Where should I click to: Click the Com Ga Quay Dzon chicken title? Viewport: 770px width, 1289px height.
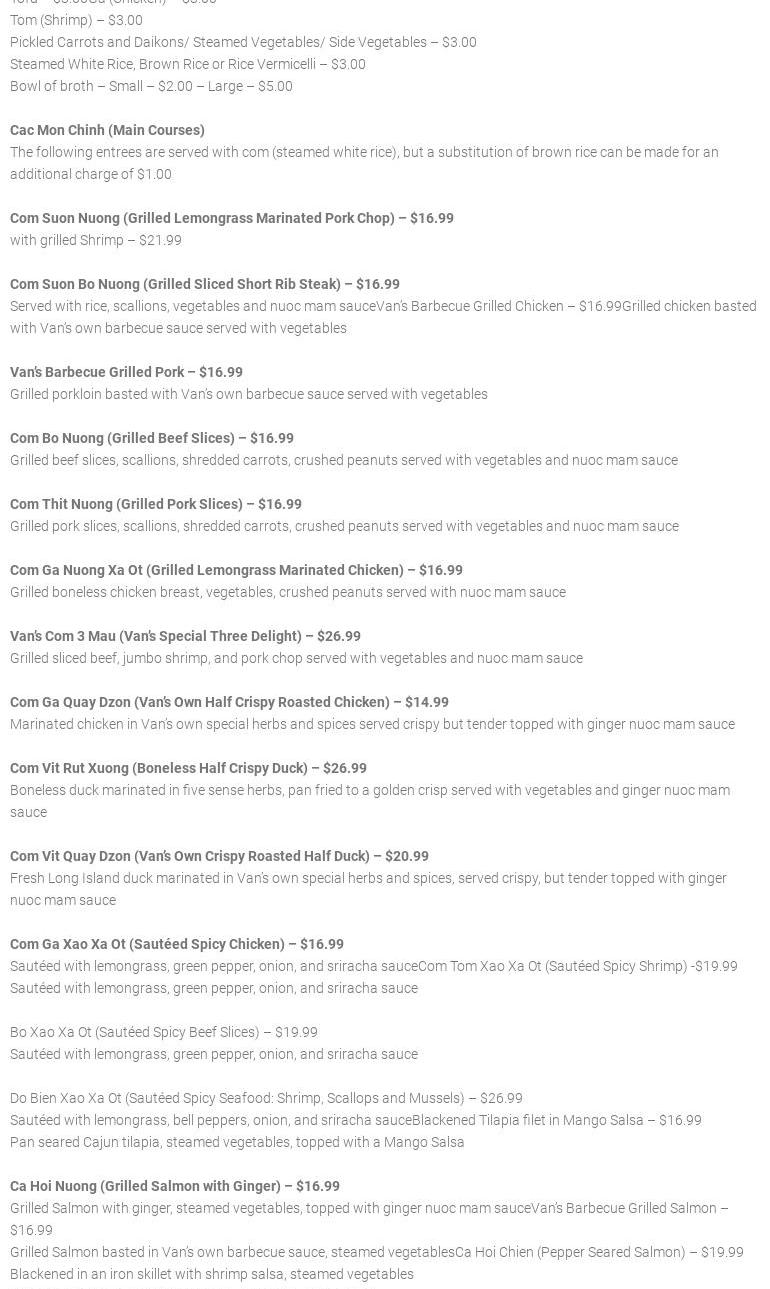click(x=229, y=702)
